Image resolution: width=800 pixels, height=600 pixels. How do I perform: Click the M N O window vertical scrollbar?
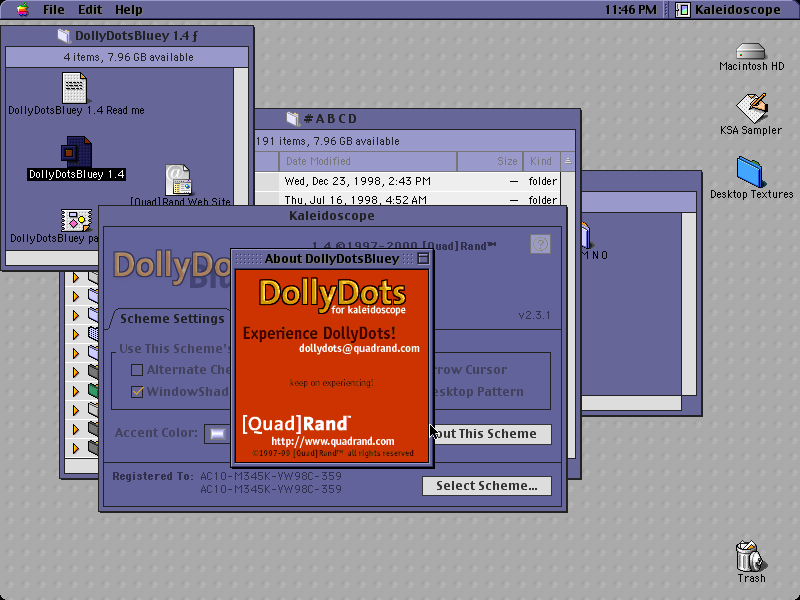pyautogui.click(x=689, y=304)
